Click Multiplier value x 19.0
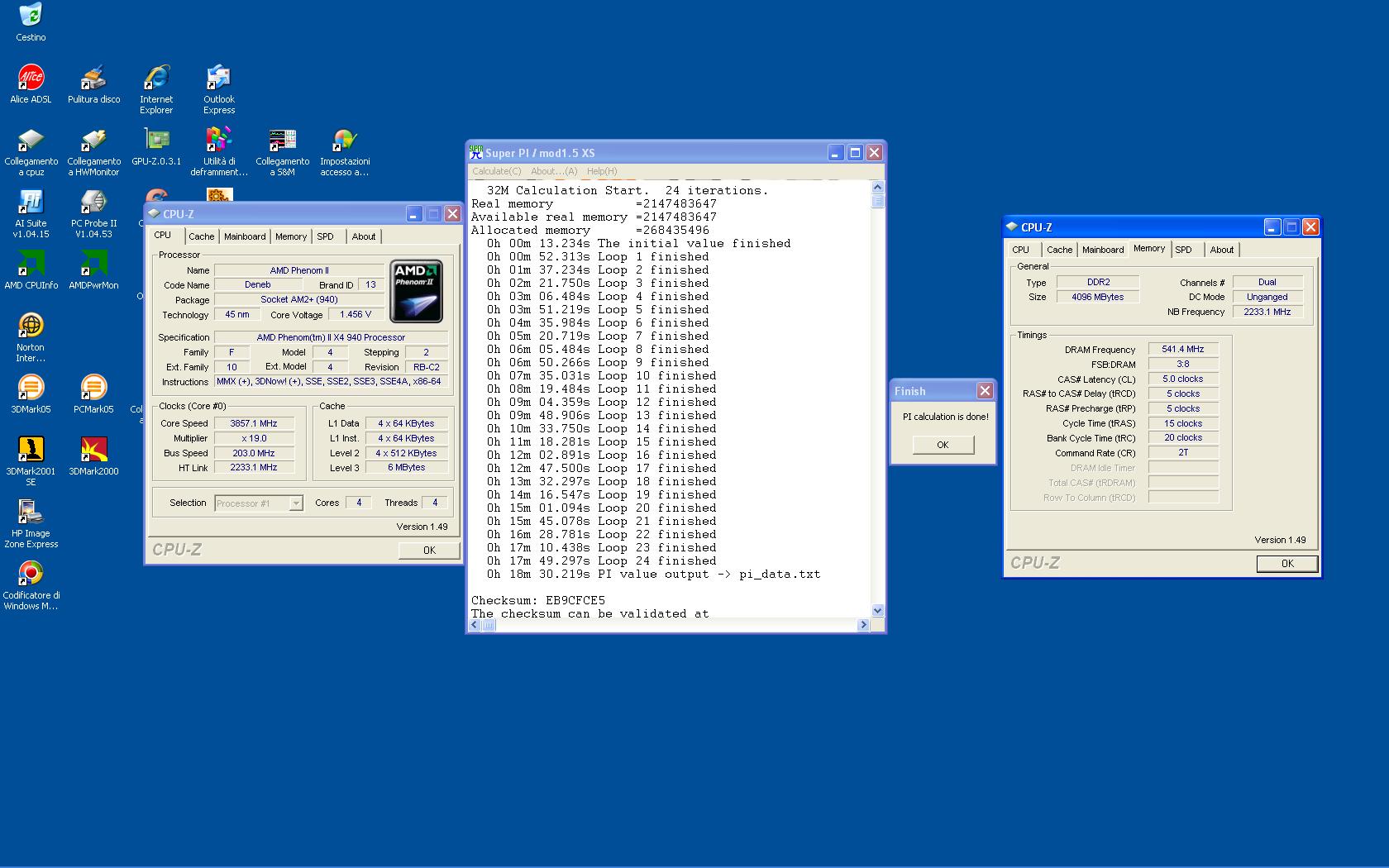The image size is (1389, 868). point(254,438)
